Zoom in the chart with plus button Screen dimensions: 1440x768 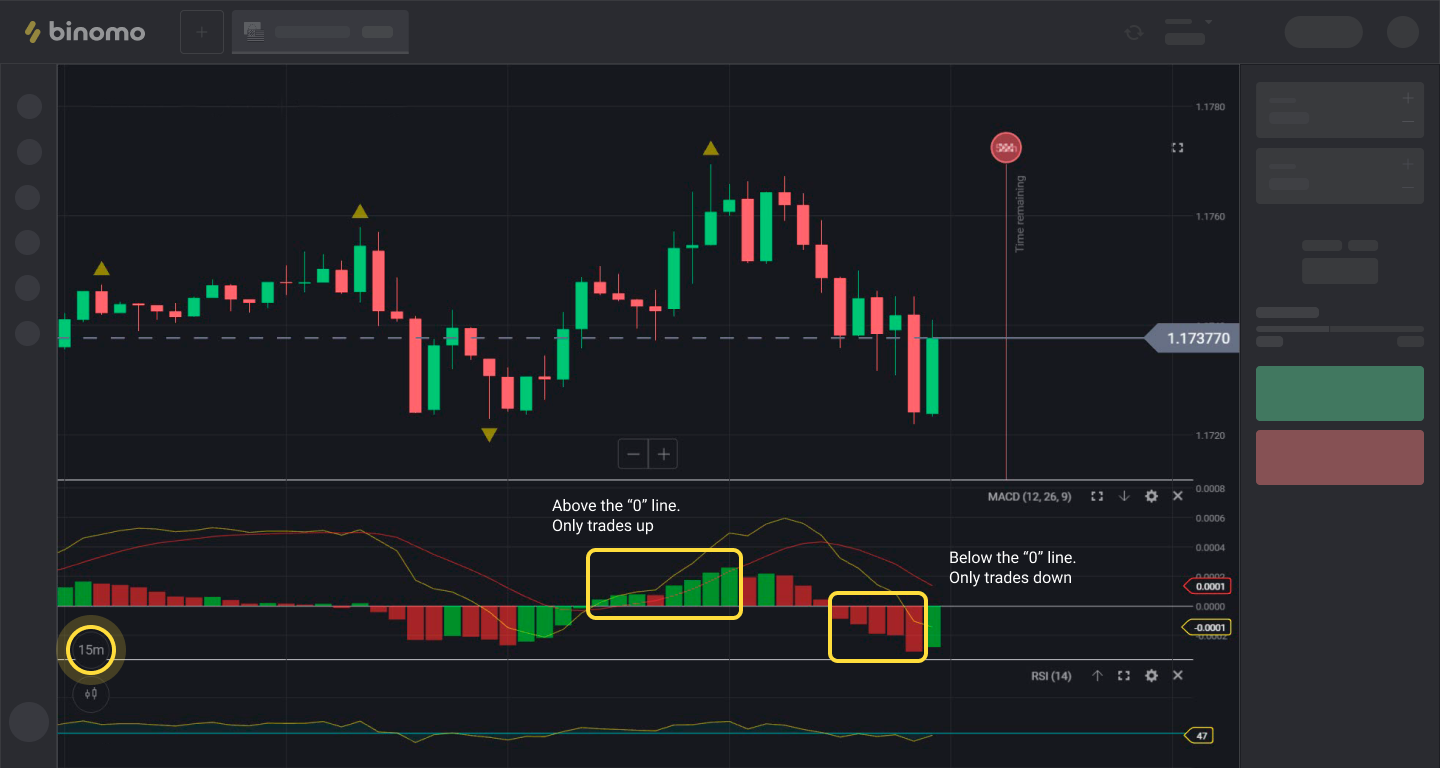point(663,454)
